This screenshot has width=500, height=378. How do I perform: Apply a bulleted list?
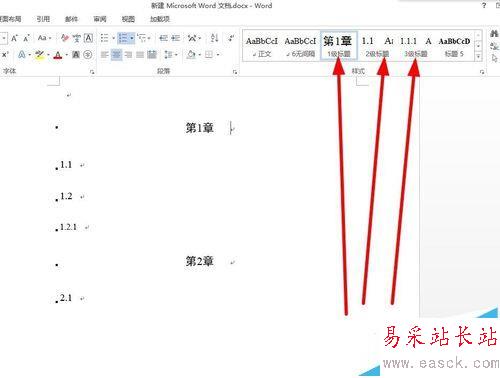click(x=105, y=38)
